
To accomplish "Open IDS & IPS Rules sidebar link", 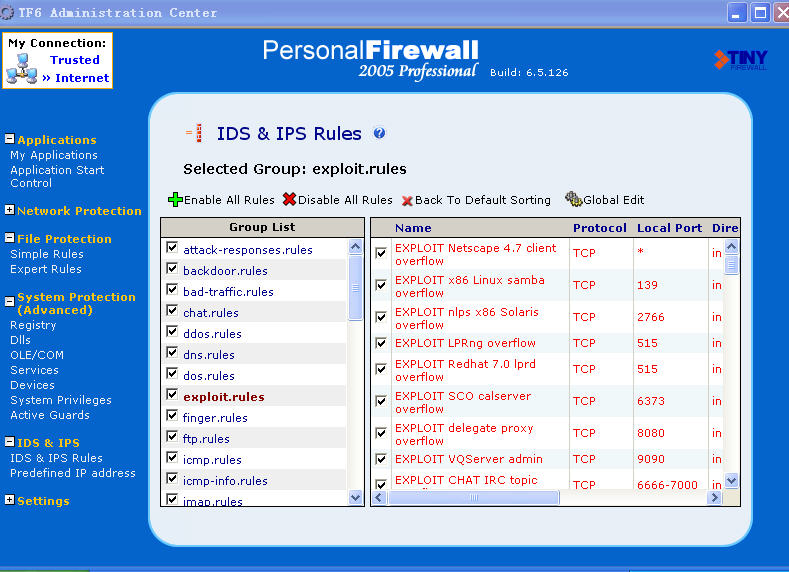I will click(56, 458).
